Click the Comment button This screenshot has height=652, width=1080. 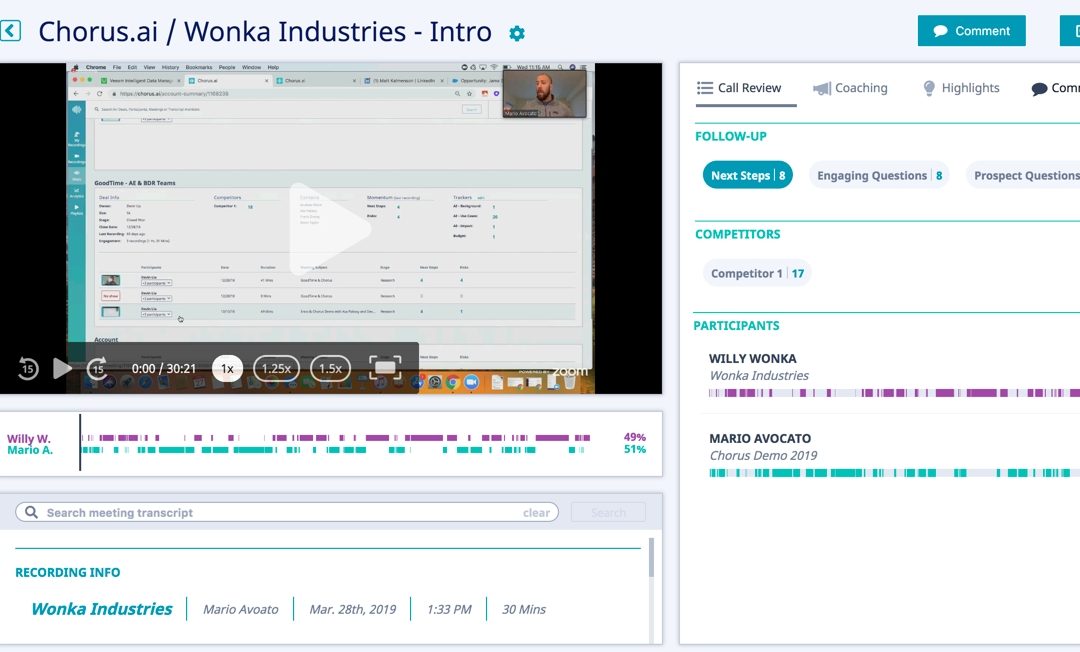pos(971,31)
